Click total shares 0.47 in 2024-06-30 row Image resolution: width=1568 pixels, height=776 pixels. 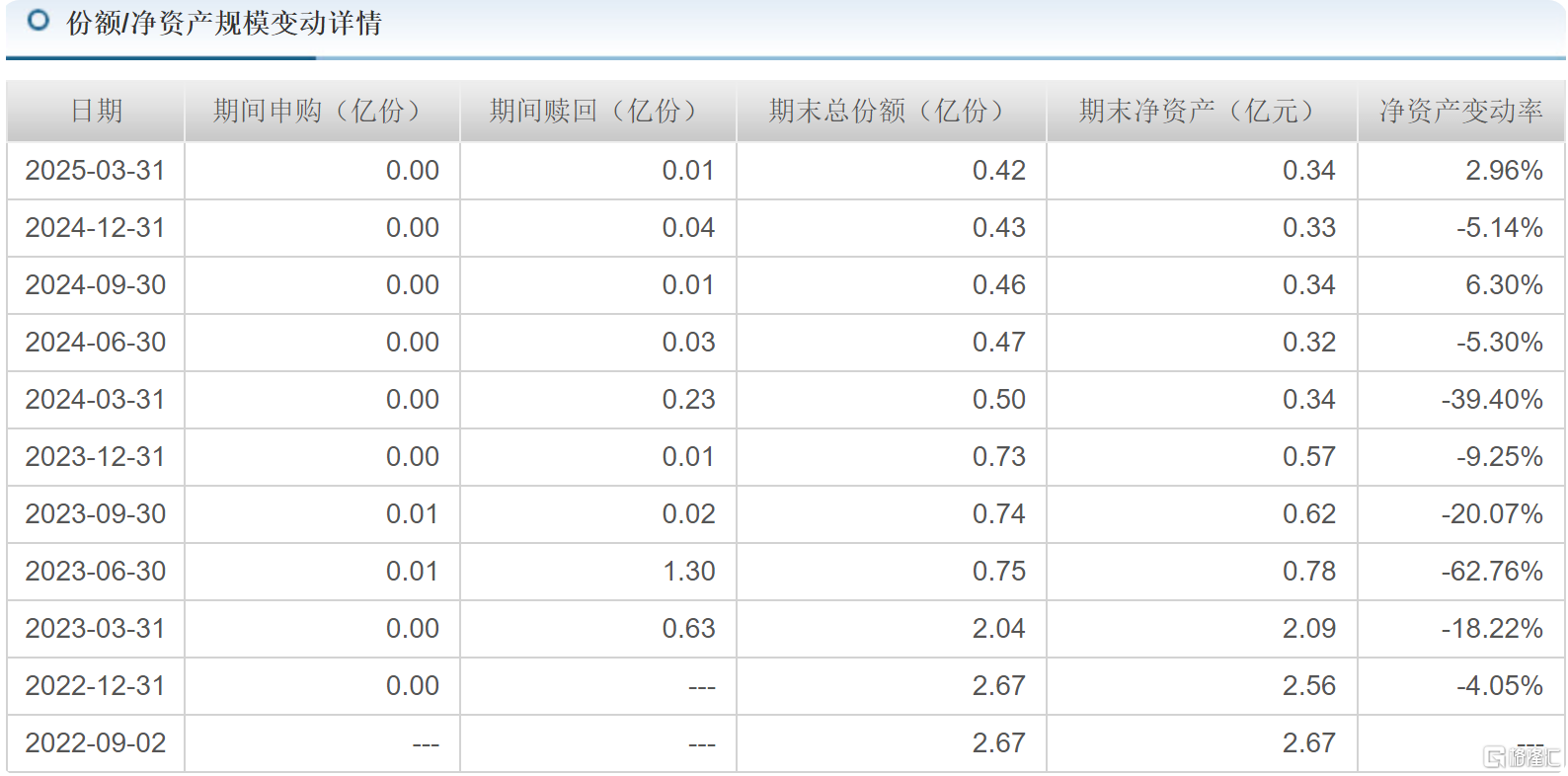click(x=999, y=343)
